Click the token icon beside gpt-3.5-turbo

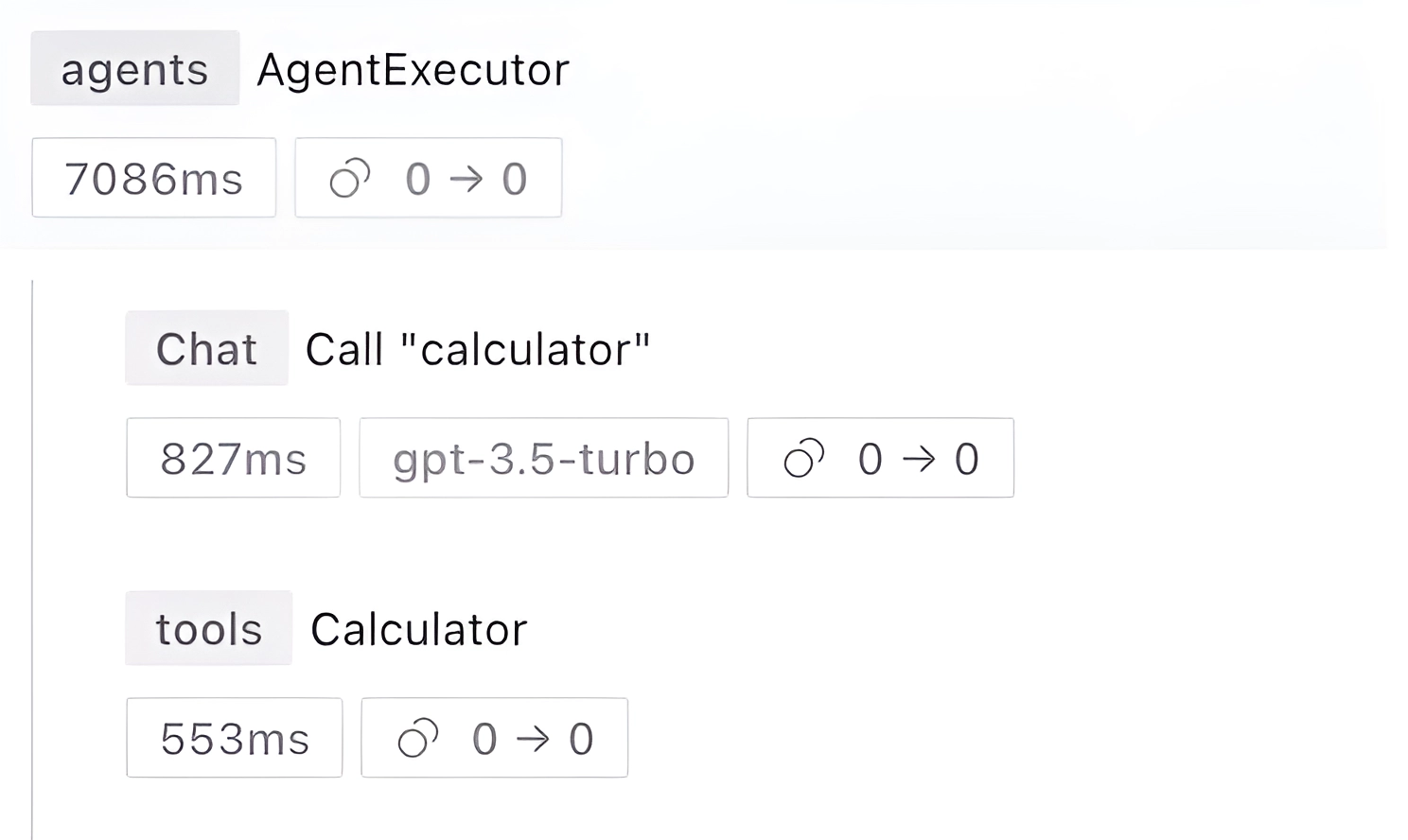(x=803, y=459)
